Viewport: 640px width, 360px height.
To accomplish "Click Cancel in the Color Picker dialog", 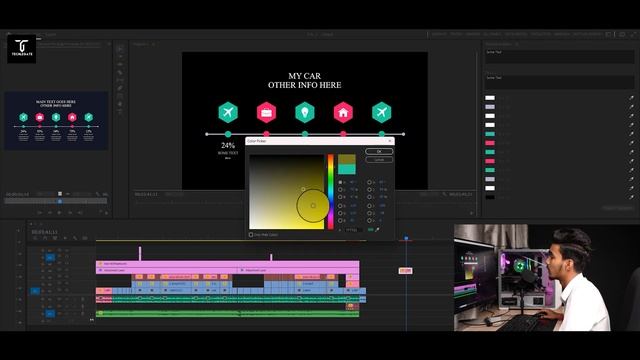I will (379, 160).
